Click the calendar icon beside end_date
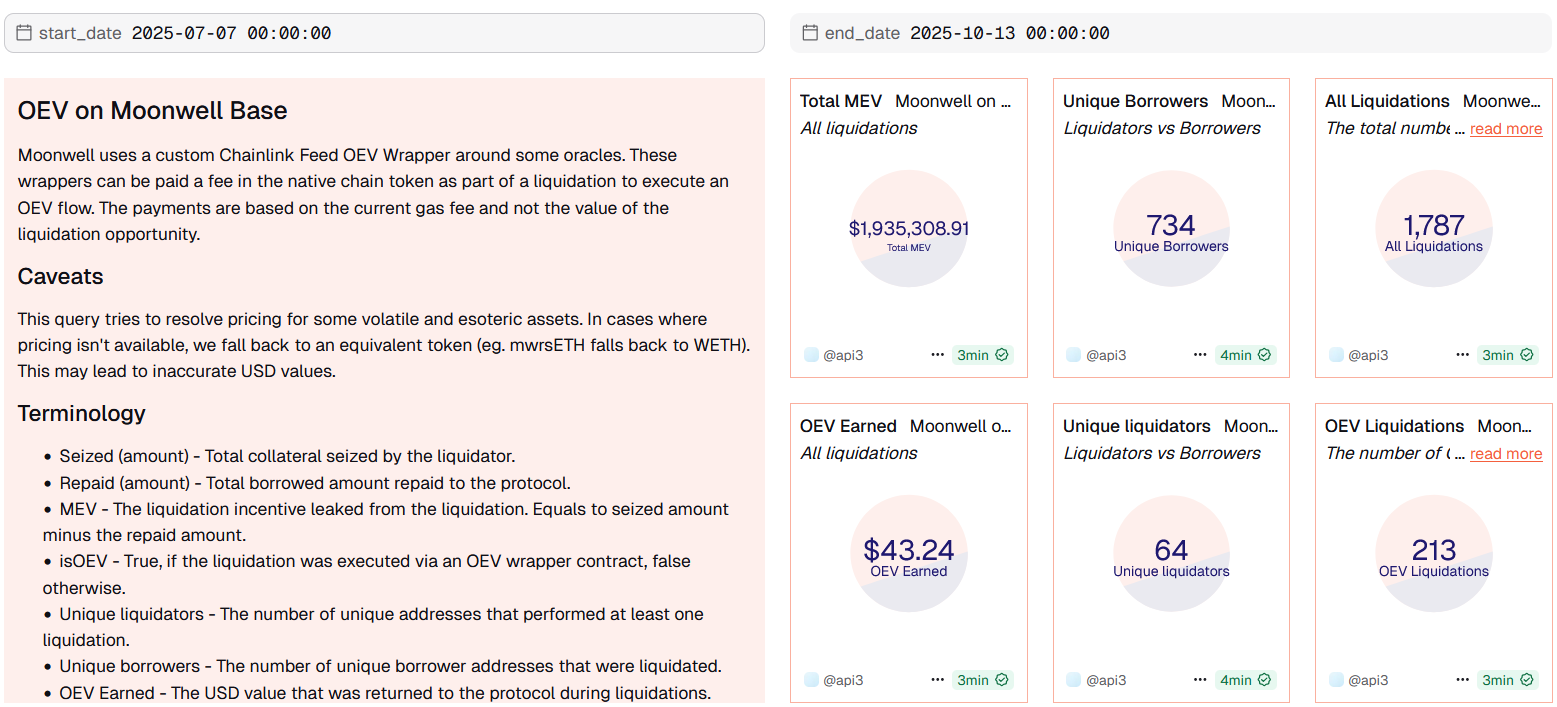1557x707 pixels. click(x=810, y=33)
